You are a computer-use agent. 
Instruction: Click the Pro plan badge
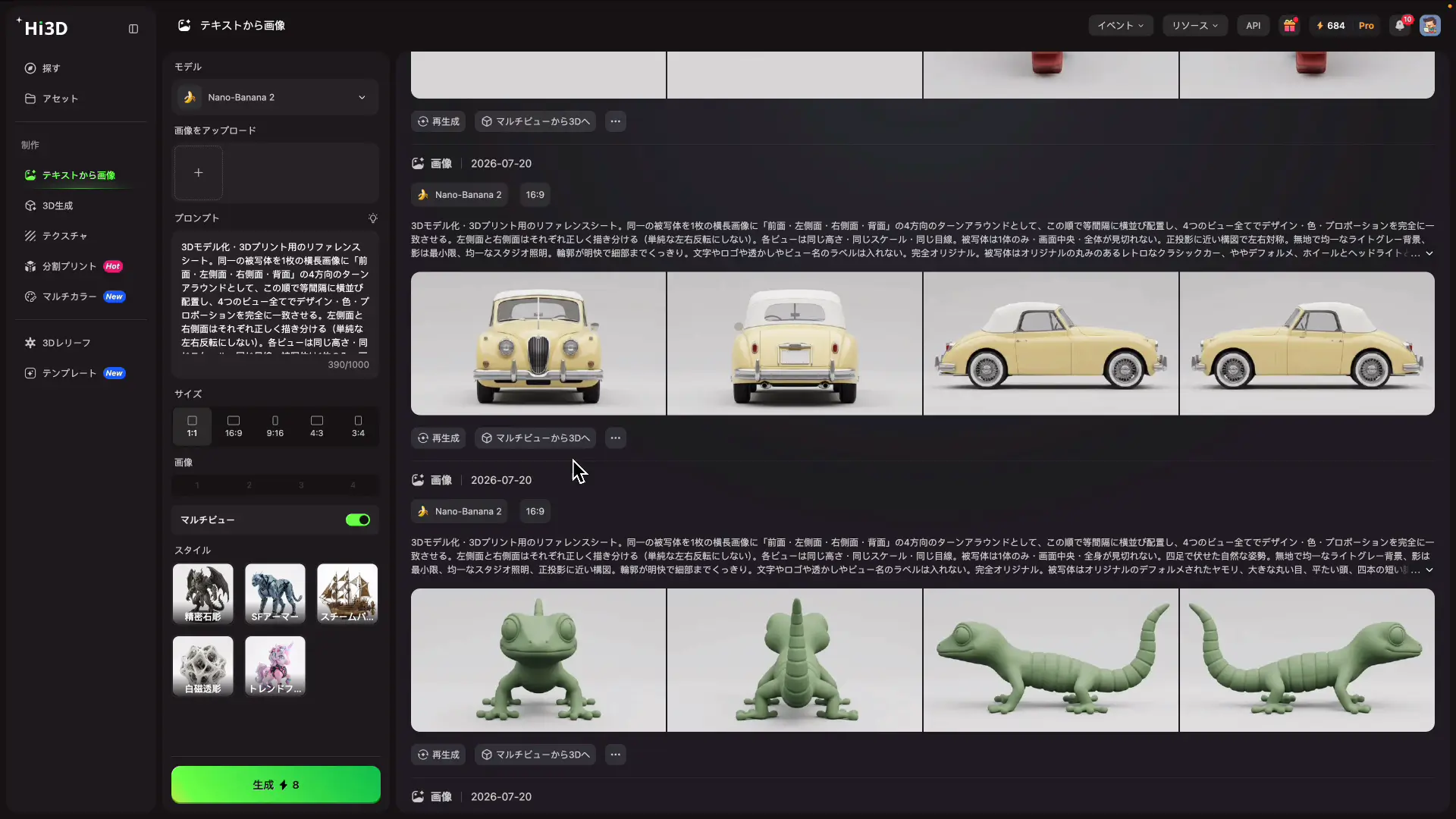pos(1367,26)
